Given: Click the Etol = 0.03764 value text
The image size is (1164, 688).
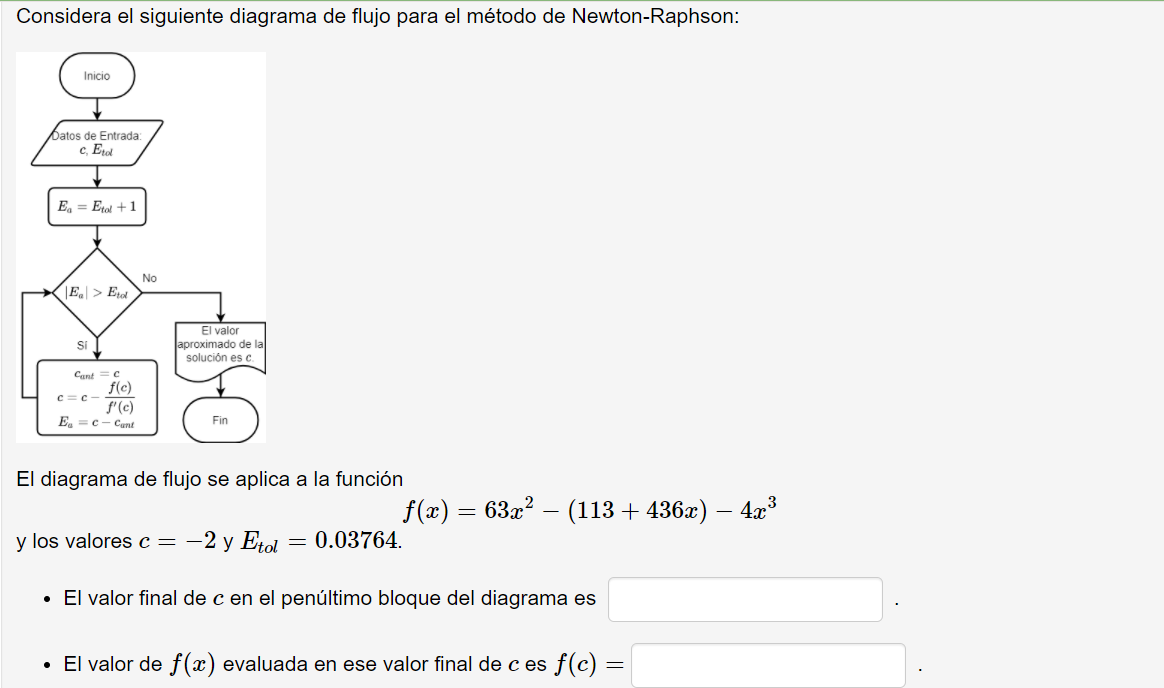Looking at the screenshot, I should point(320,542).
